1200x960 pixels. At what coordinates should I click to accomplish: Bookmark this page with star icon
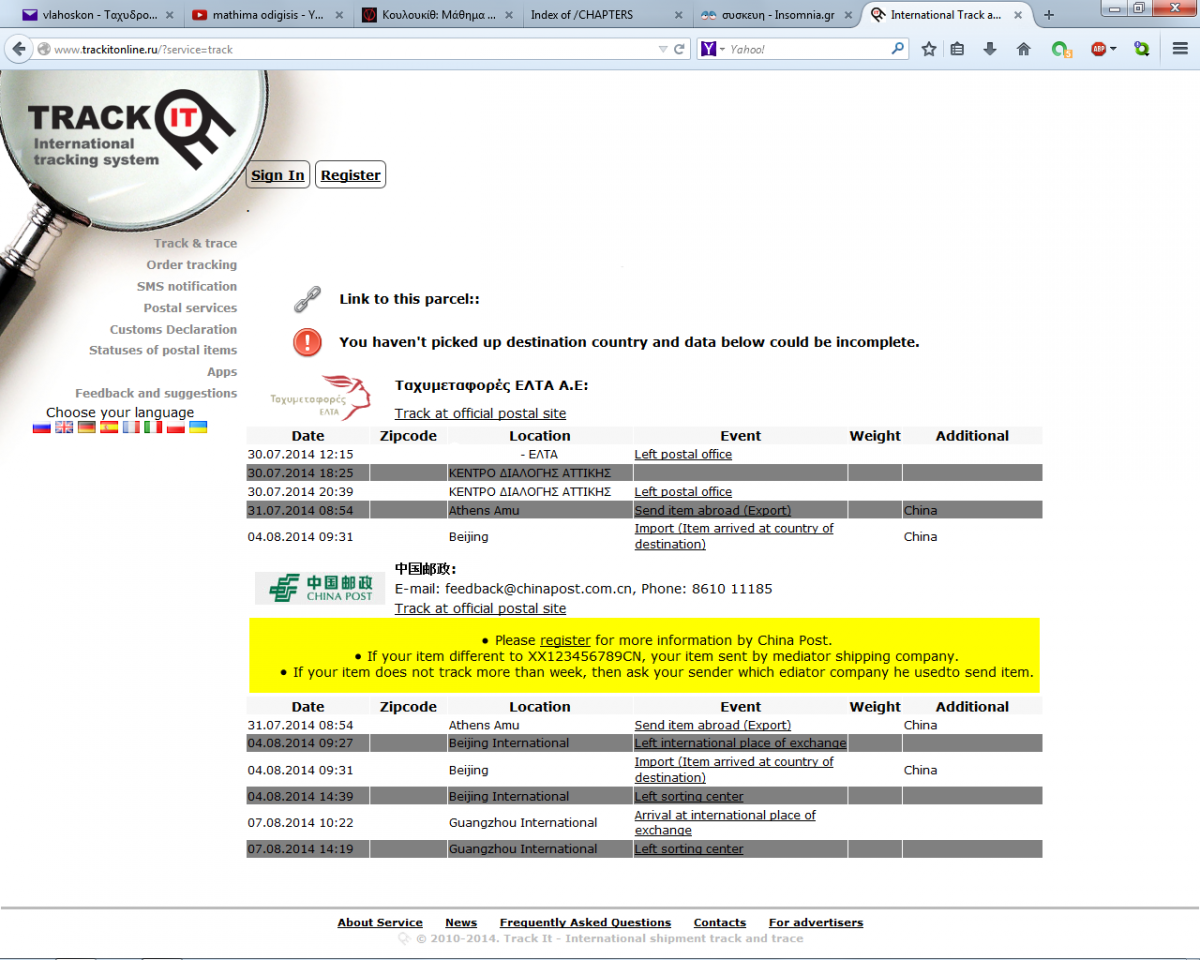[x=928, y=49]
